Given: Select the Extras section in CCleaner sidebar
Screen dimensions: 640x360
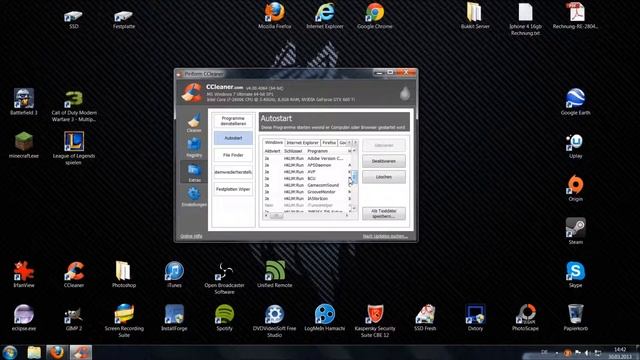Looking at the screenshot, I should coord(194,172).
